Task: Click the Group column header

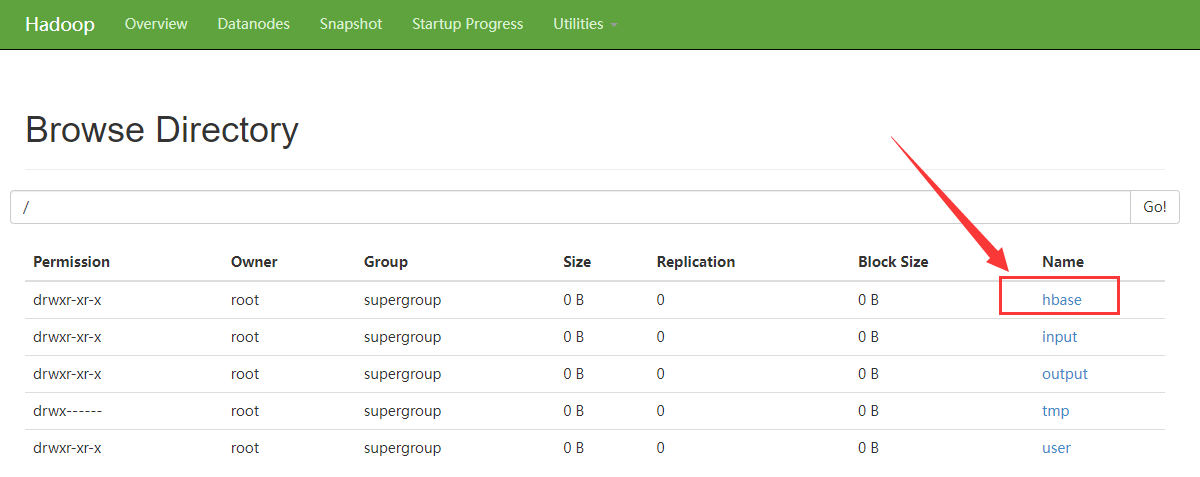Action: (x=386, y=262)
